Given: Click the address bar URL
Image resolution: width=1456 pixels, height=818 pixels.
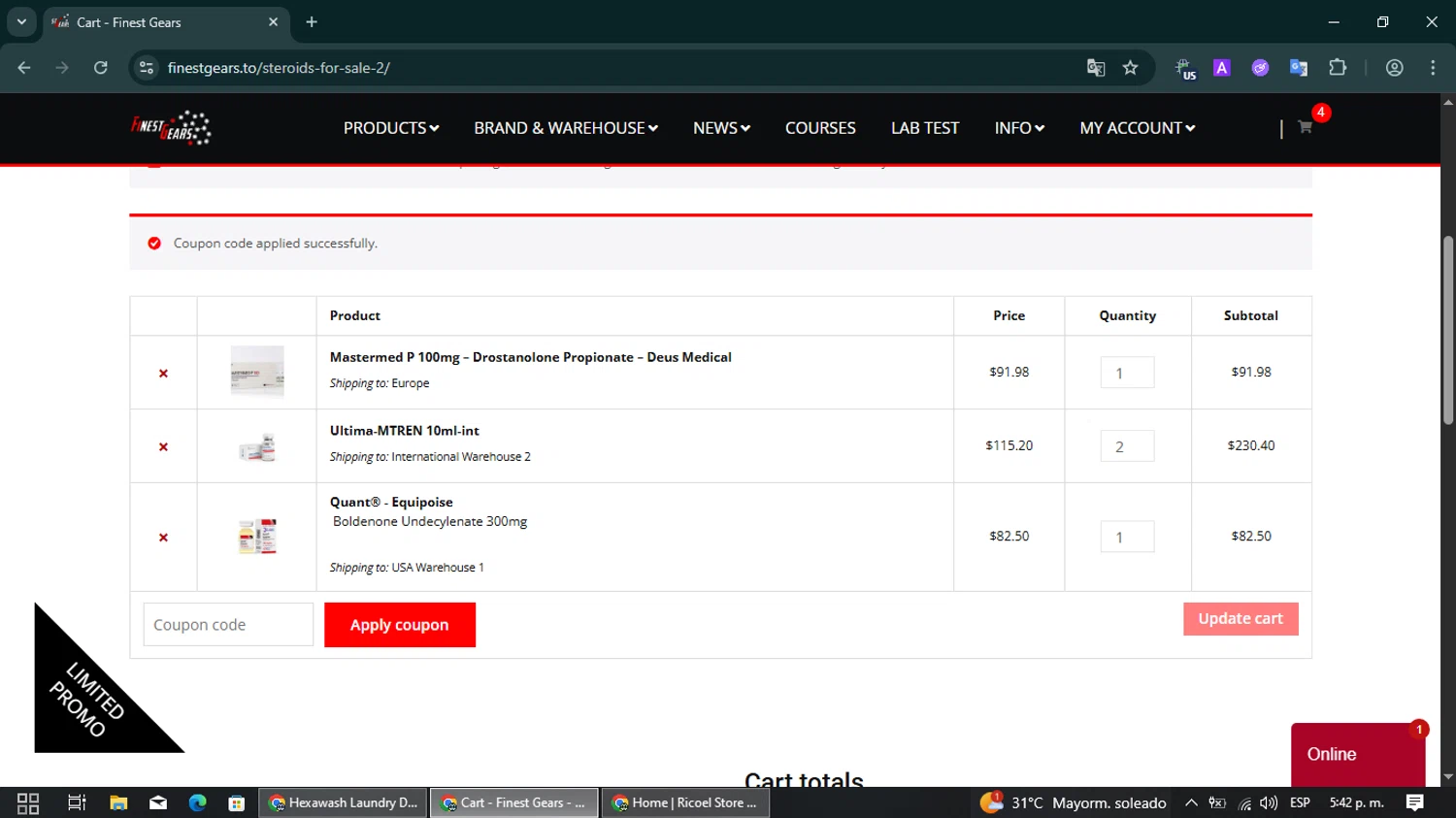Looking at the screenshot, I should click(279, 68).
